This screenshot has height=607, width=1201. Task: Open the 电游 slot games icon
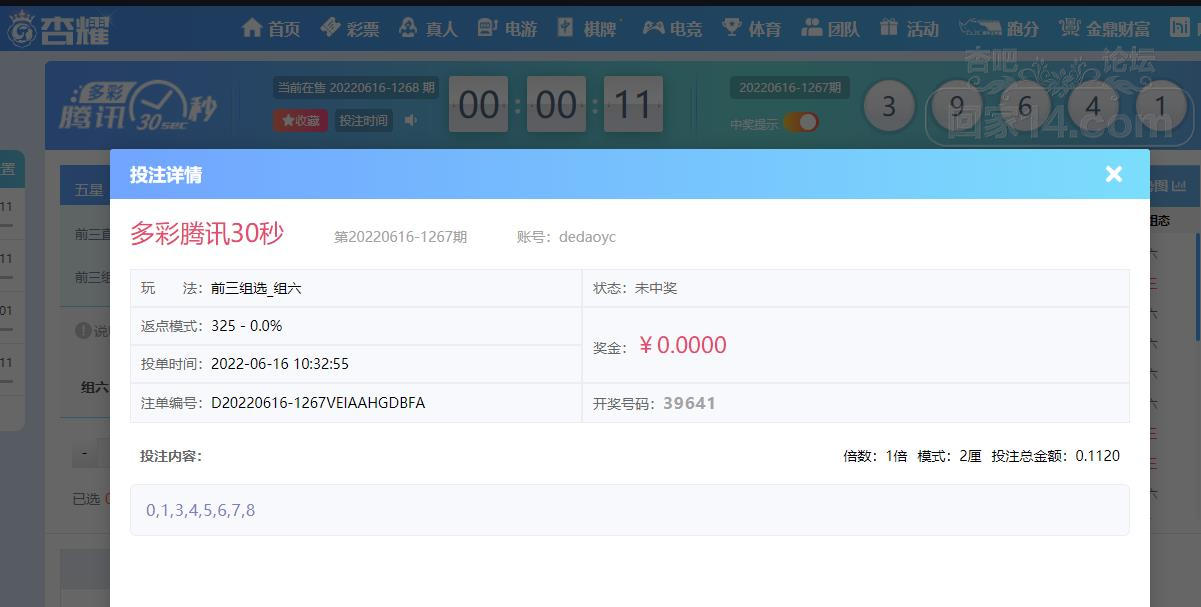tap(487, 28)
